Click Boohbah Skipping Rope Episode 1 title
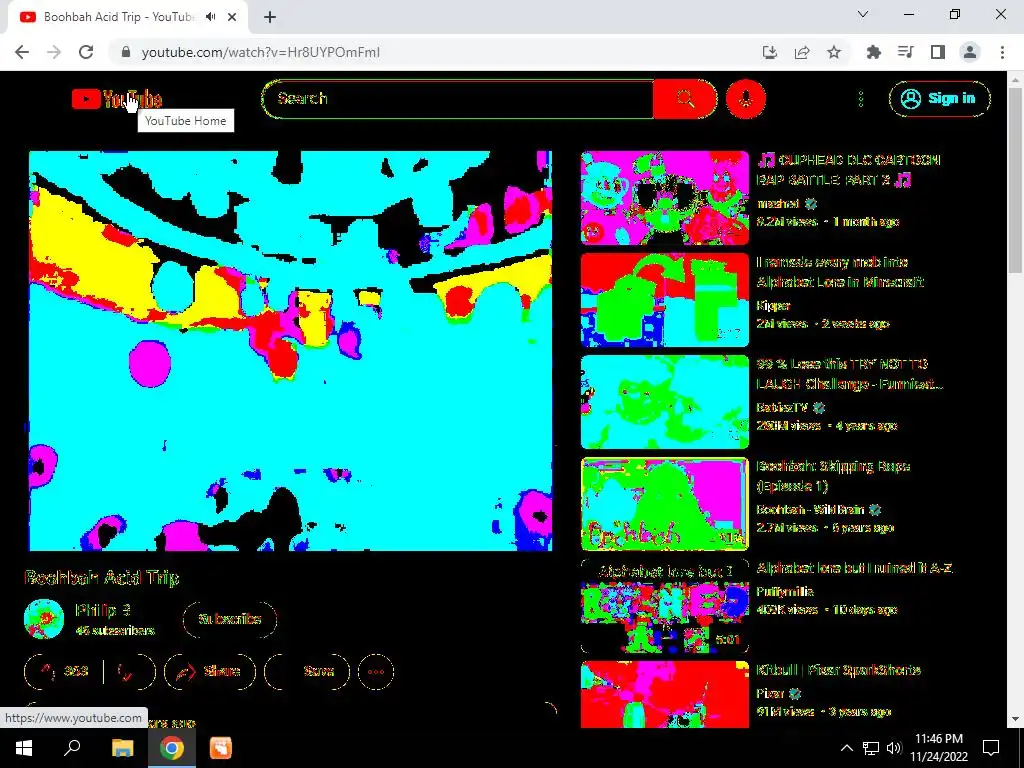This screenshot has width=1024, height=768. coord(833,476)
